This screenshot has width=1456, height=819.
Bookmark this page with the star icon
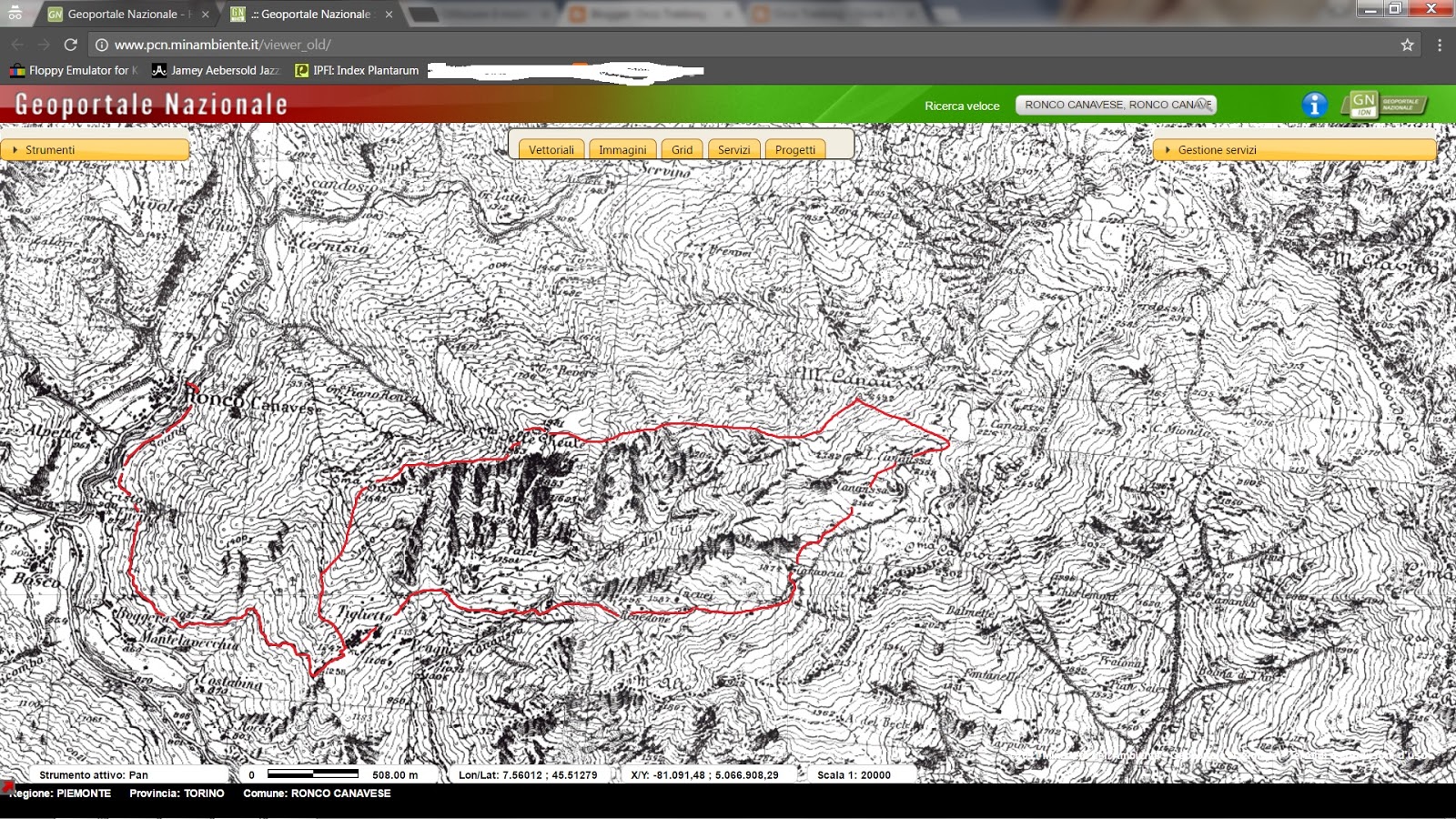tap(1407, 45)
